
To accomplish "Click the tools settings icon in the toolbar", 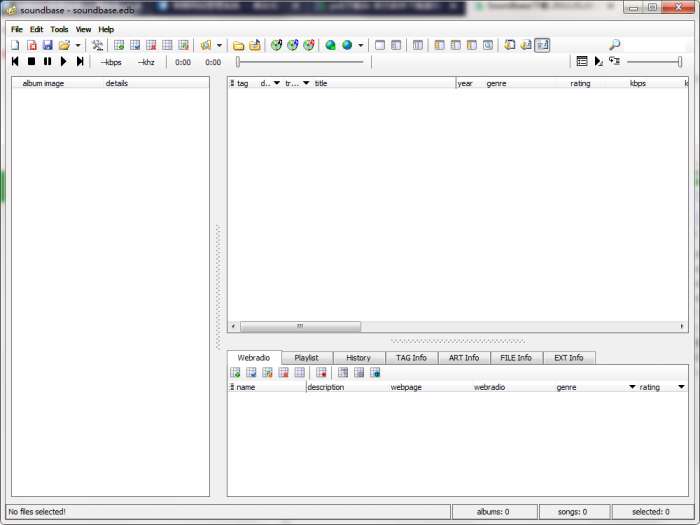I will (x=97, y=45).
